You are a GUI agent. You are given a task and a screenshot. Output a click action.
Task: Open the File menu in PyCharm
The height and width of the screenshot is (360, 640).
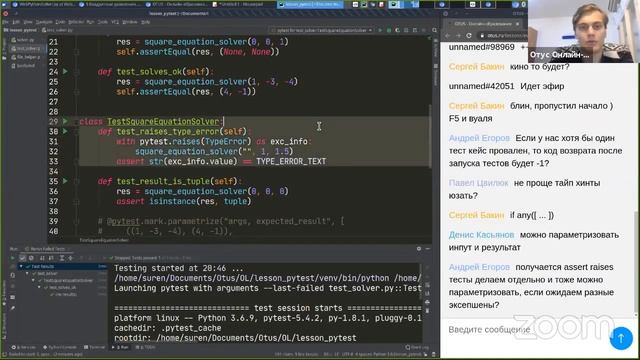[5, 22]
